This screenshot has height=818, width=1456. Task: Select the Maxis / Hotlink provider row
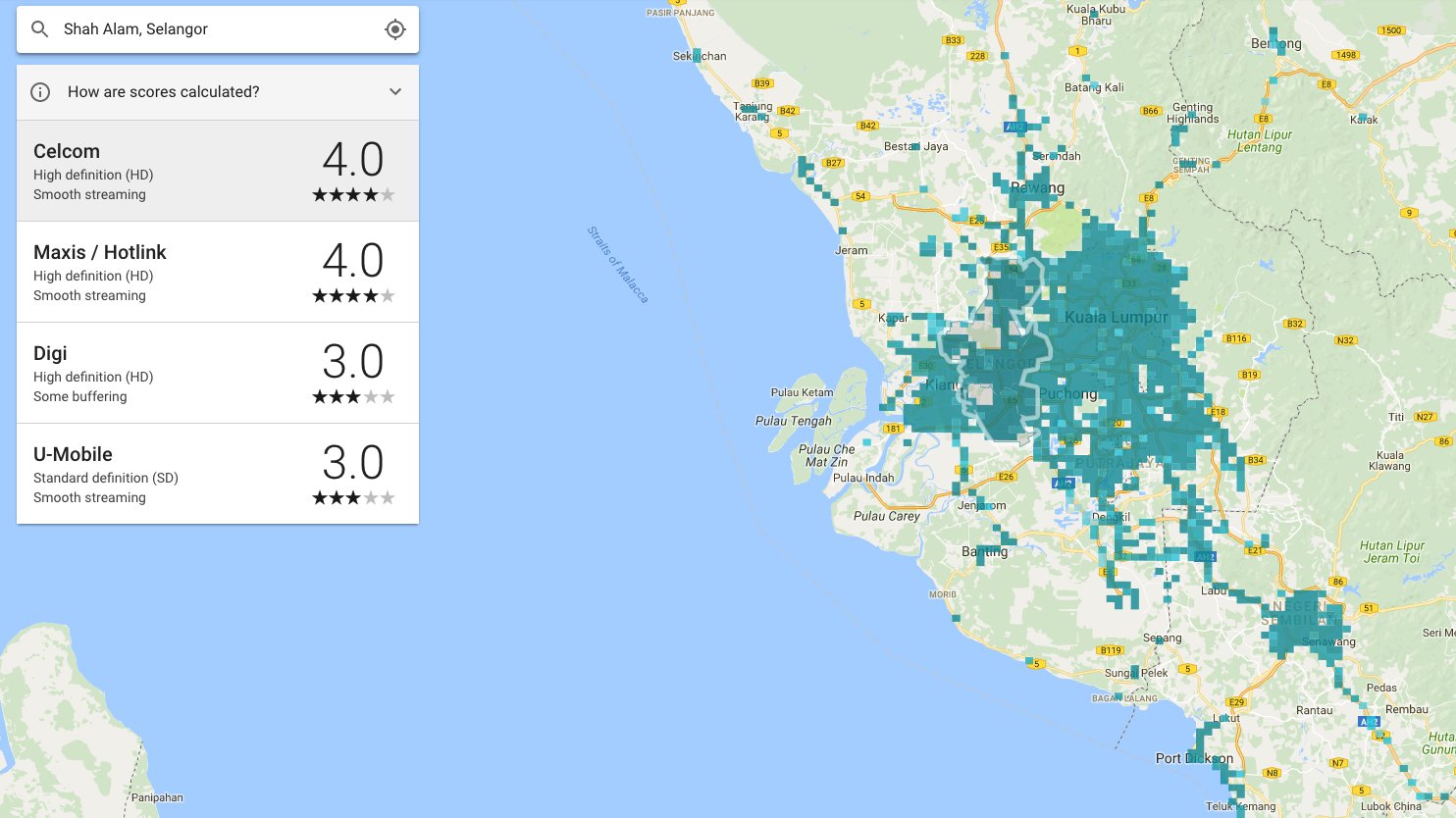[218, 272]
